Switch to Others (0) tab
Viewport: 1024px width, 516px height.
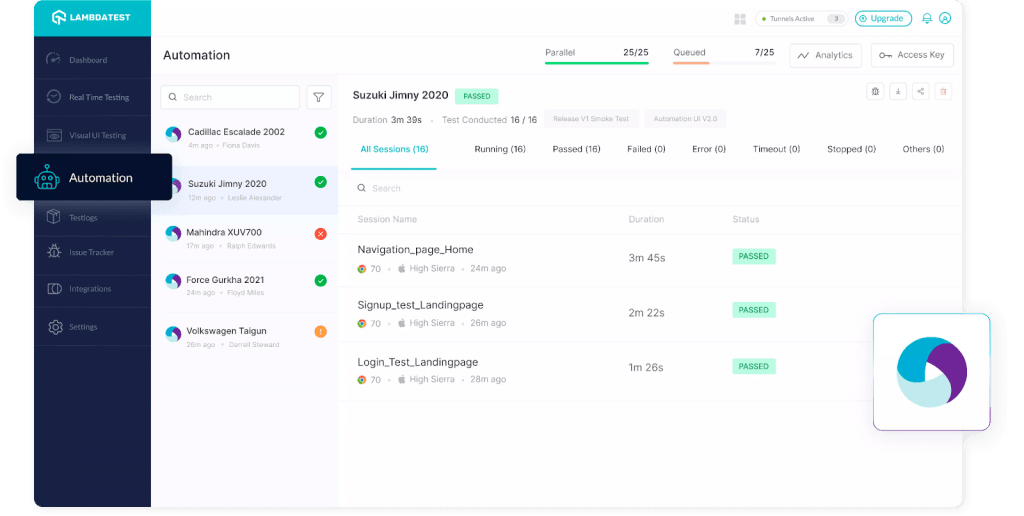pos(923,150)
